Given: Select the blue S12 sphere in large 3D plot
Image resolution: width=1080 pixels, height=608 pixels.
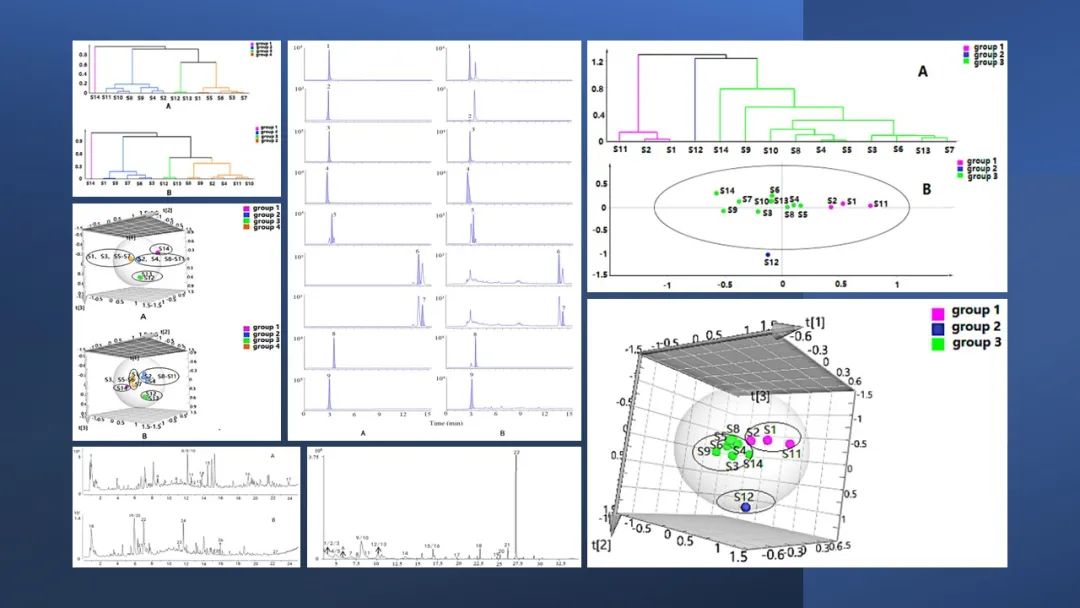Looking at the screenshot, I should coord(746,508).
